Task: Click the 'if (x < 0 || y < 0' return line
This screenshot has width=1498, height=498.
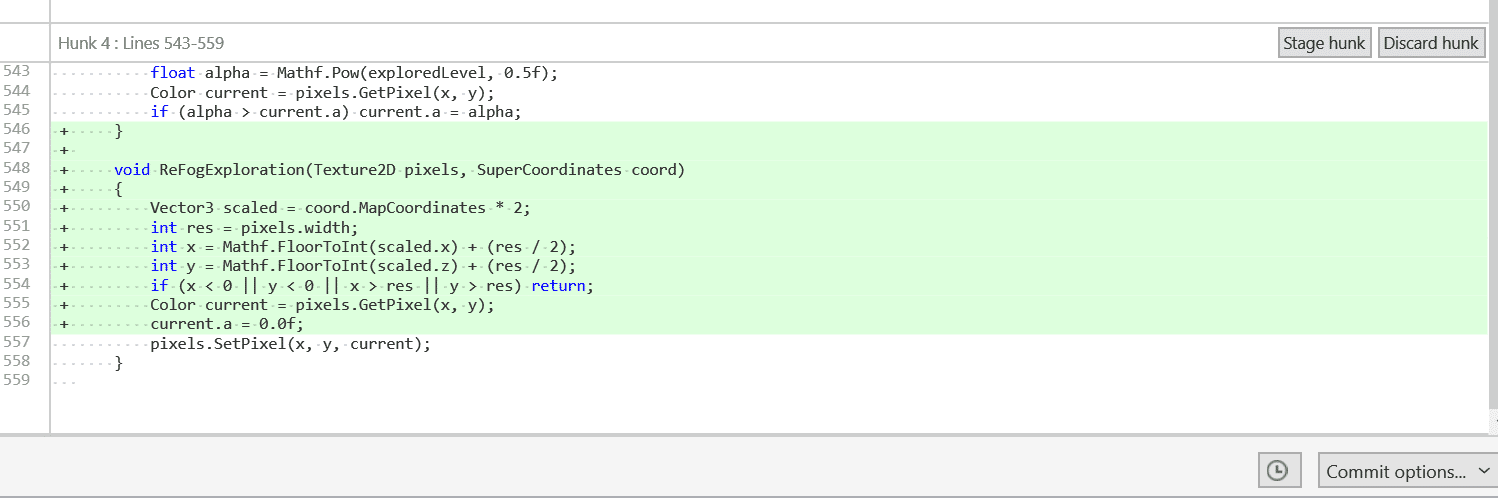Action: (372, 285)
